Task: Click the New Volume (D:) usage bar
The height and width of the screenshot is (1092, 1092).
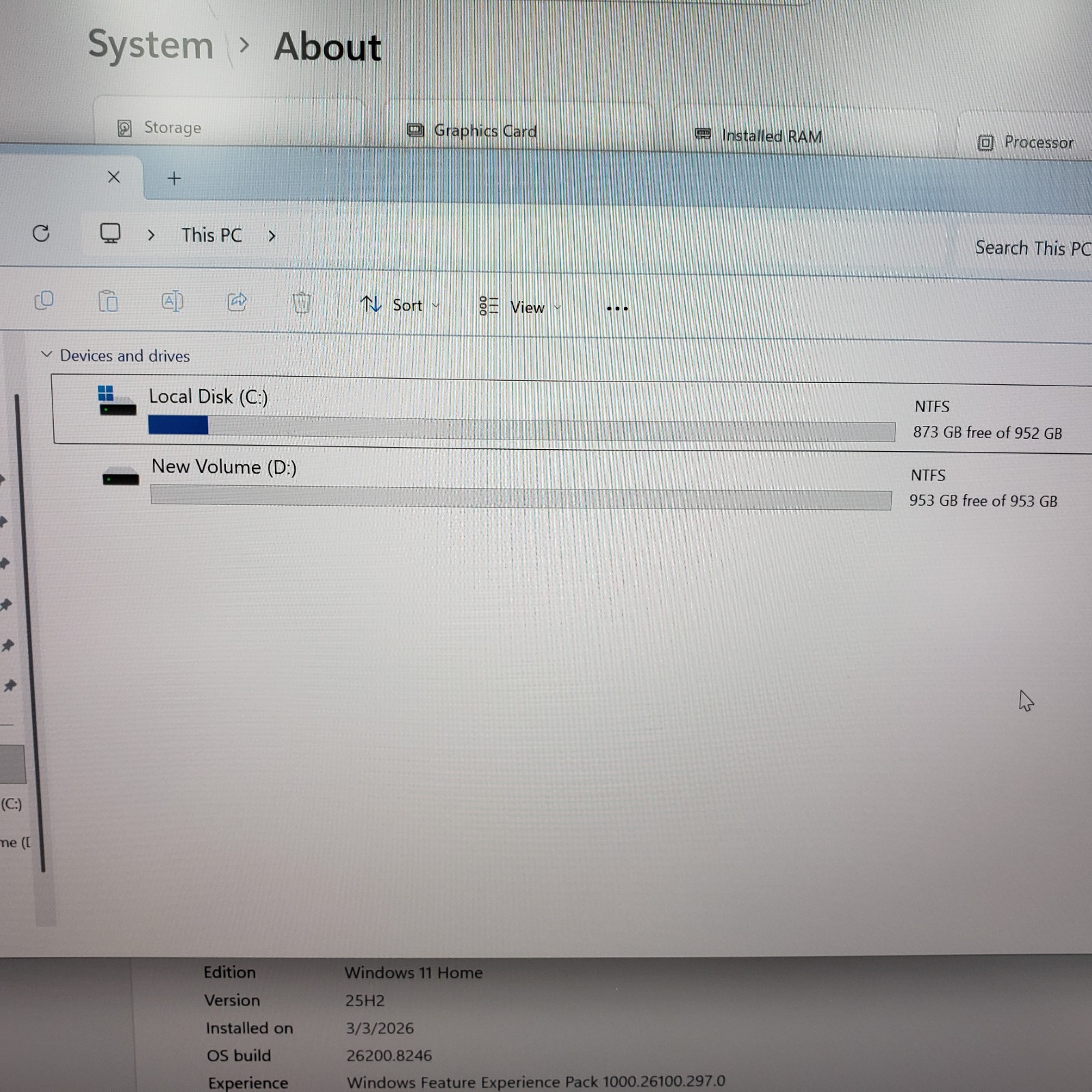Action: (521, 497)
